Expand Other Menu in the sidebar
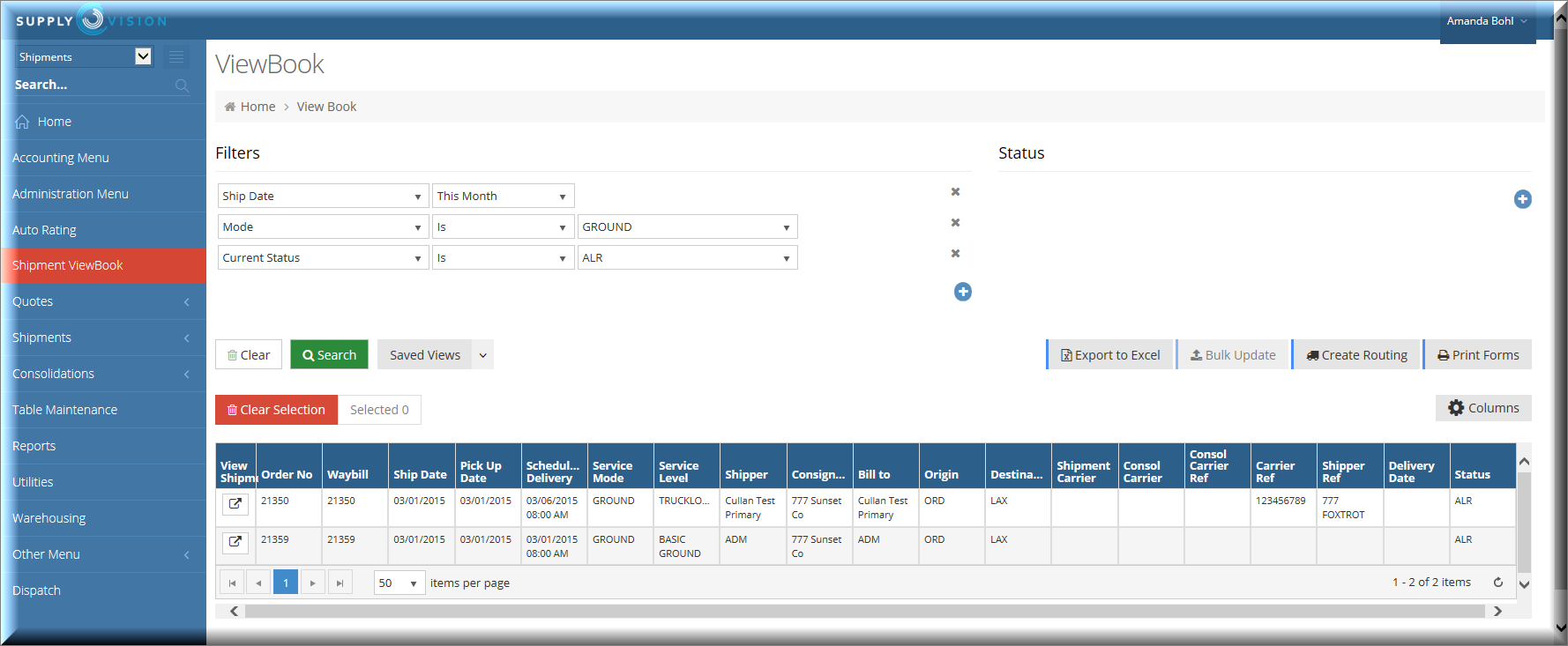The width and height of the screenshot is (1568, 646). [103, 554]
